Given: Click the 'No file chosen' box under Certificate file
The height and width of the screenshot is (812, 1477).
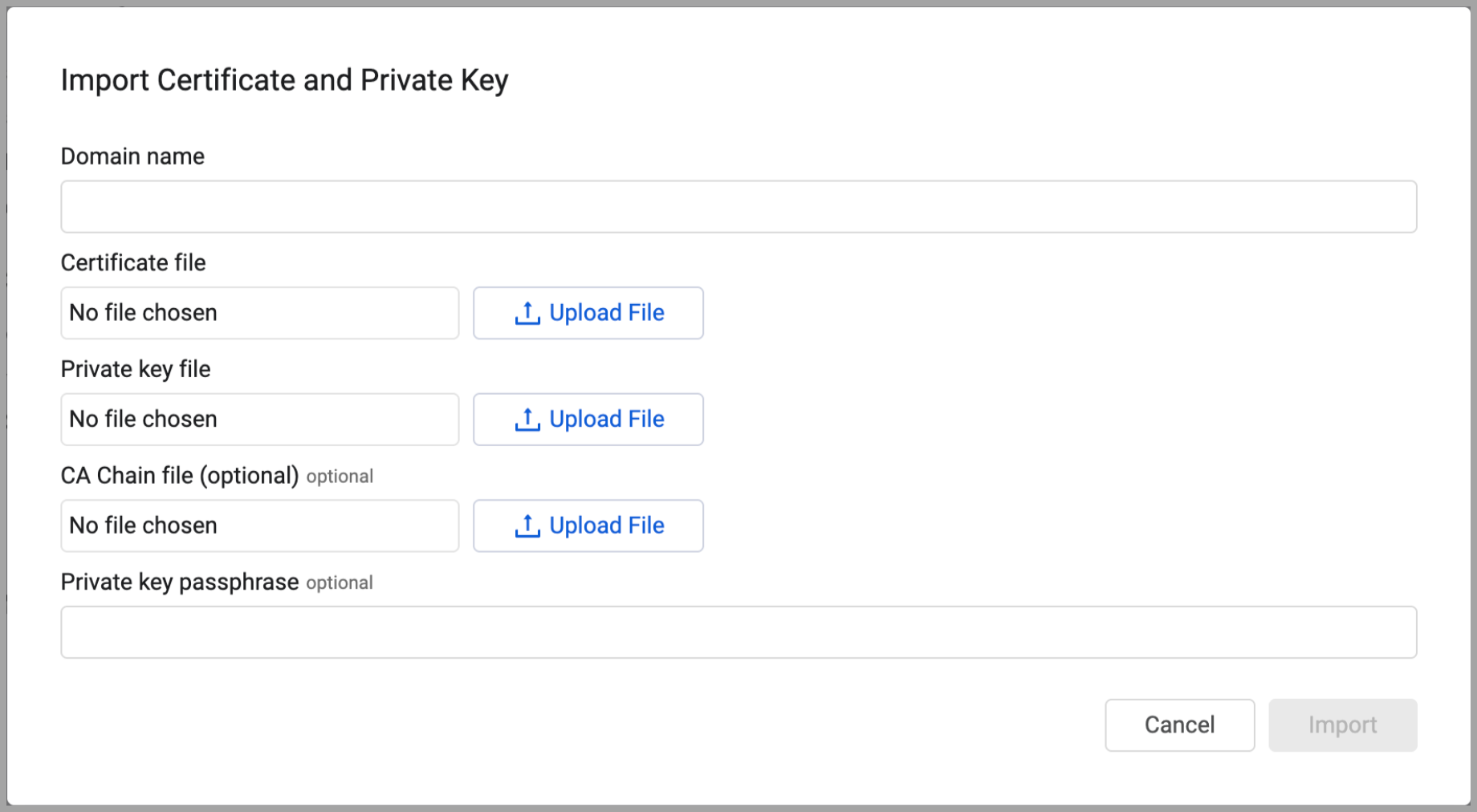Looking at the screenshot, I should click(258, 313).
